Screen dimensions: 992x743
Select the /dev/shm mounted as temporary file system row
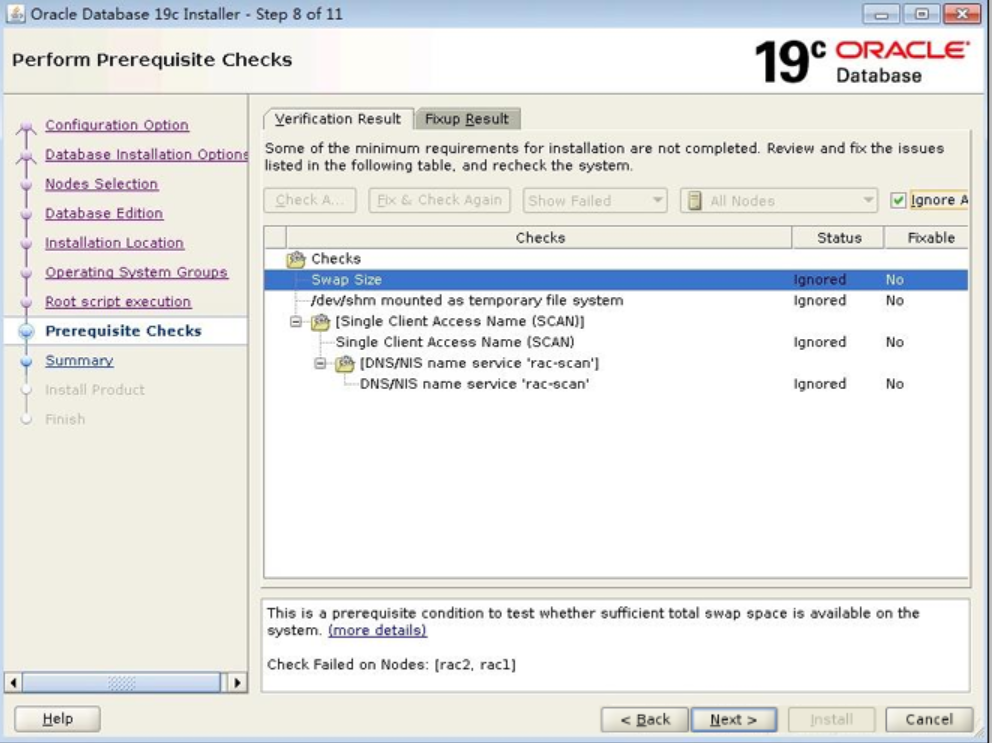click(616, 301)
